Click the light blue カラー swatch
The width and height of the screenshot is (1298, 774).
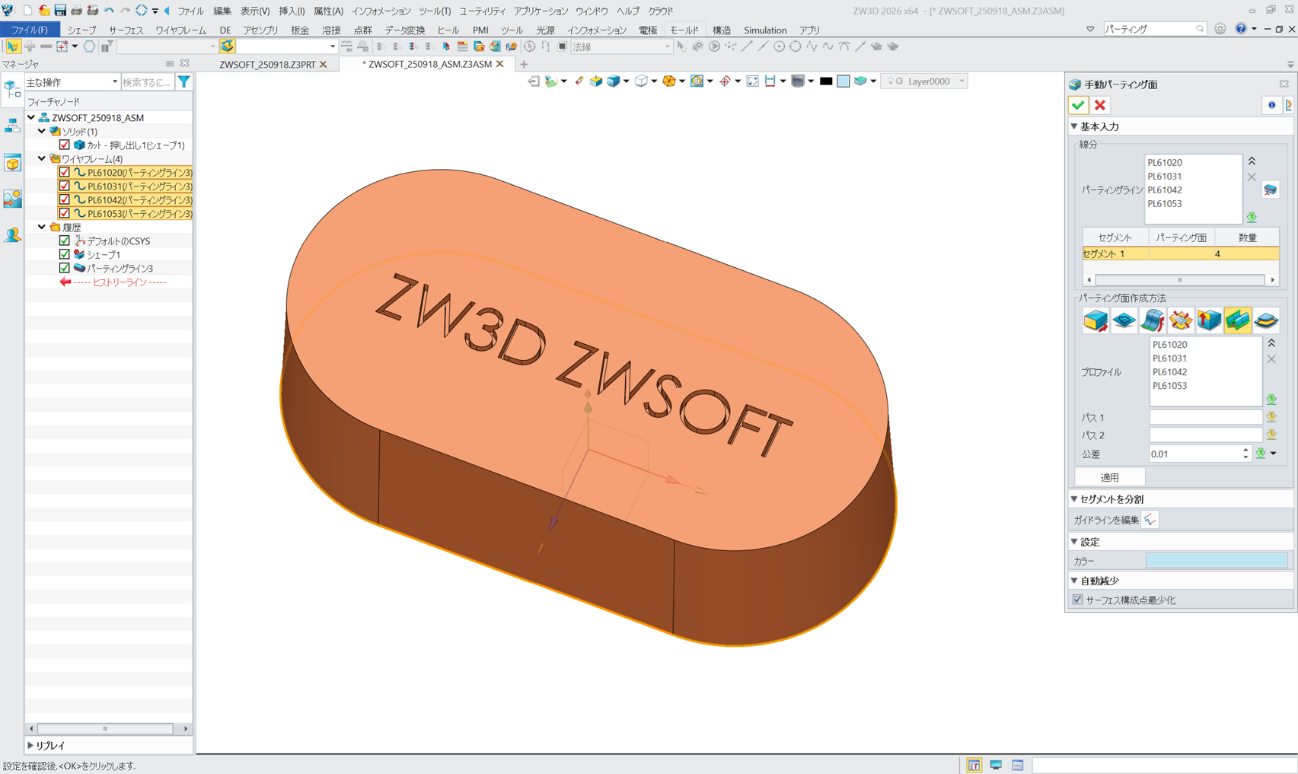pos(1216,561)
